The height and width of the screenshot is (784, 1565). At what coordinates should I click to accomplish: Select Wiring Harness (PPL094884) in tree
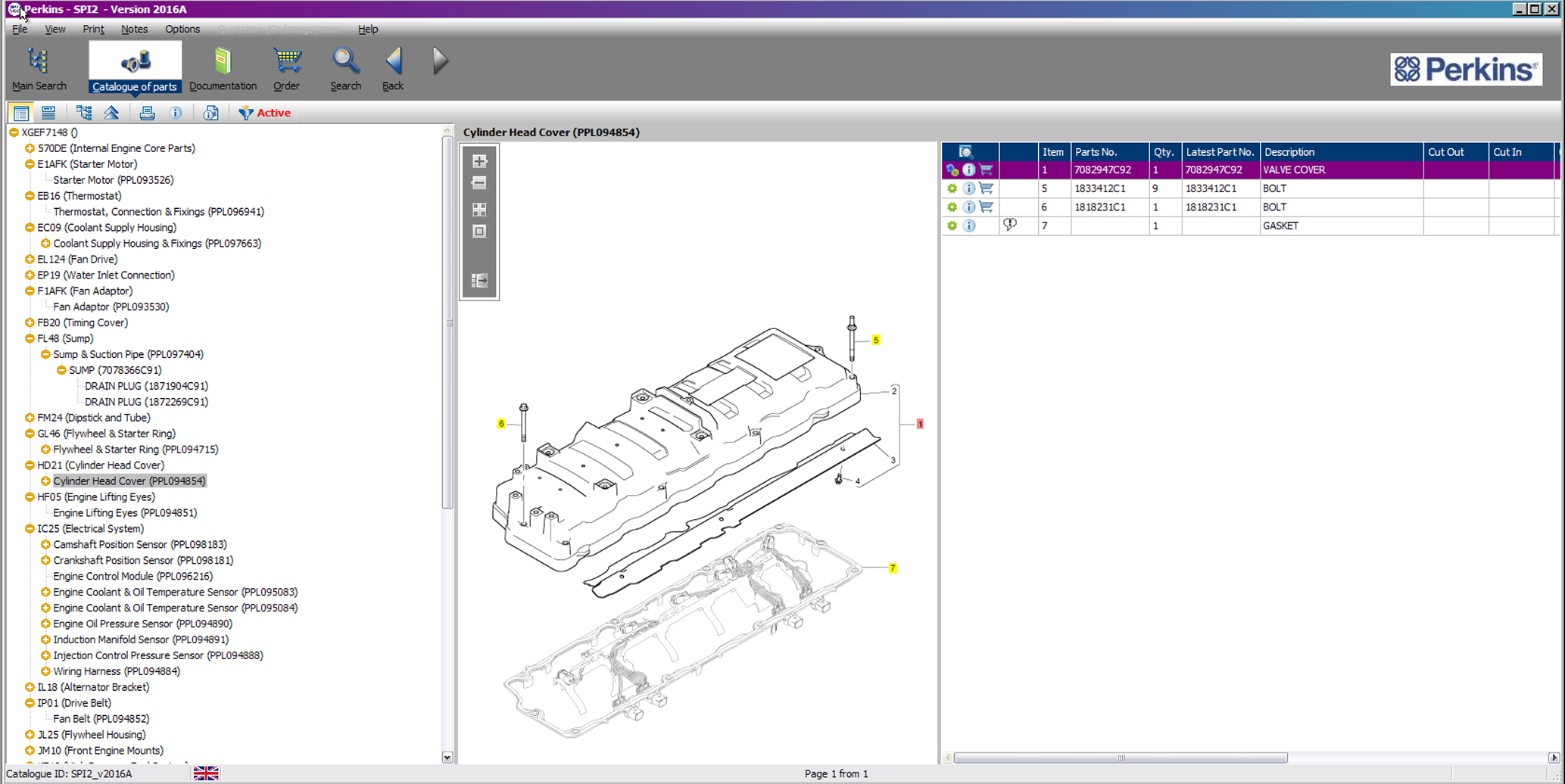(117, 671)
